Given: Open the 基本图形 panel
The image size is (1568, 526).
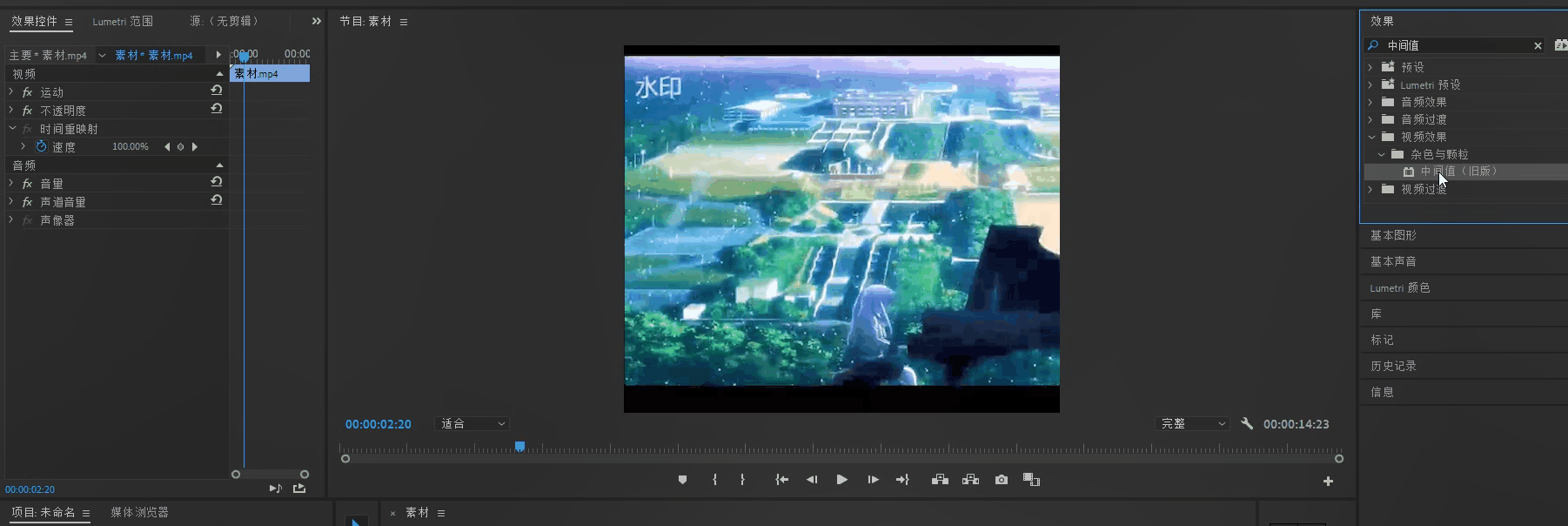Looking at the screenshot, I should pyautogui.click(x=1393, y=235).
